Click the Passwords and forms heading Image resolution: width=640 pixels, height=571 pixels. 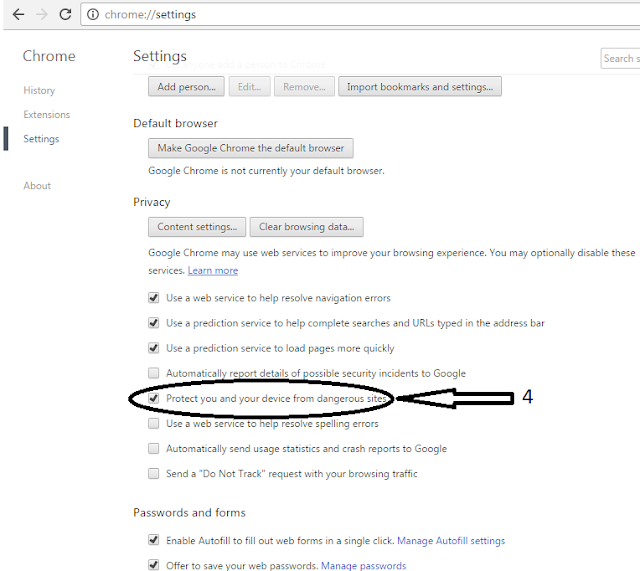tap(189, 513)
